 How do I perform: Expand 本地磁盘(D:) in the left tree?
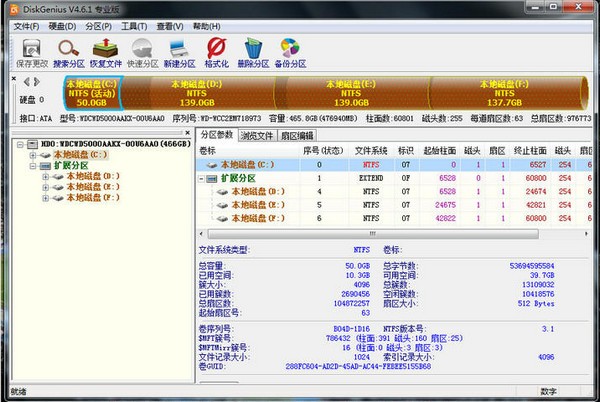tap(46, 177)
